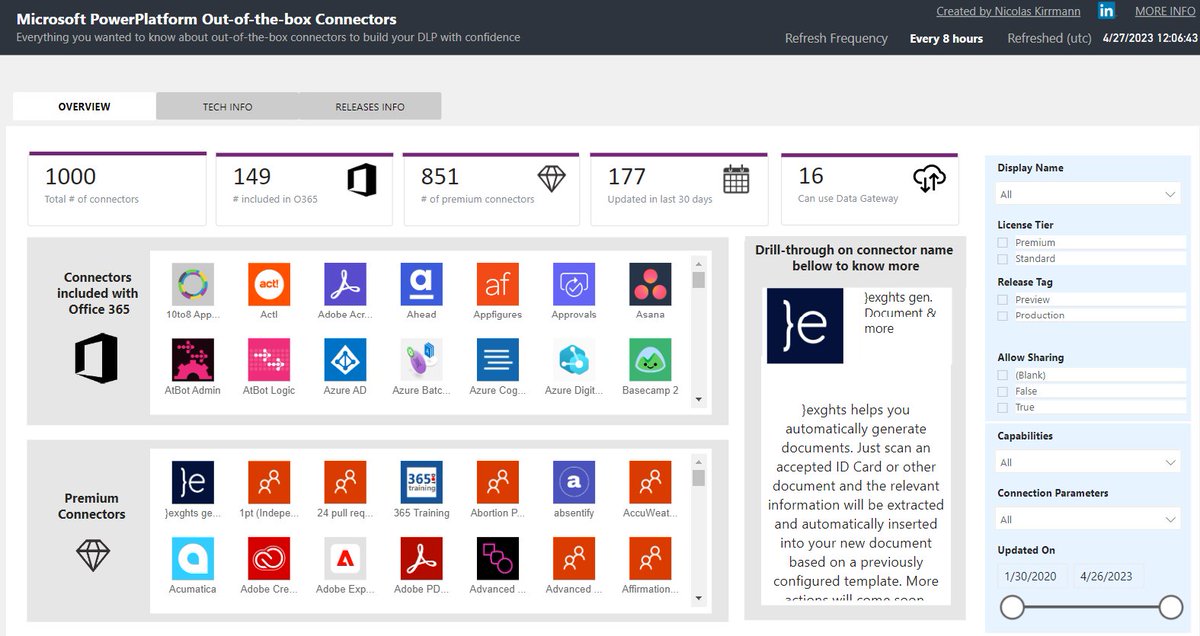
Task: Expand the Capabilities dropdown
Action: pos(1090,462)
